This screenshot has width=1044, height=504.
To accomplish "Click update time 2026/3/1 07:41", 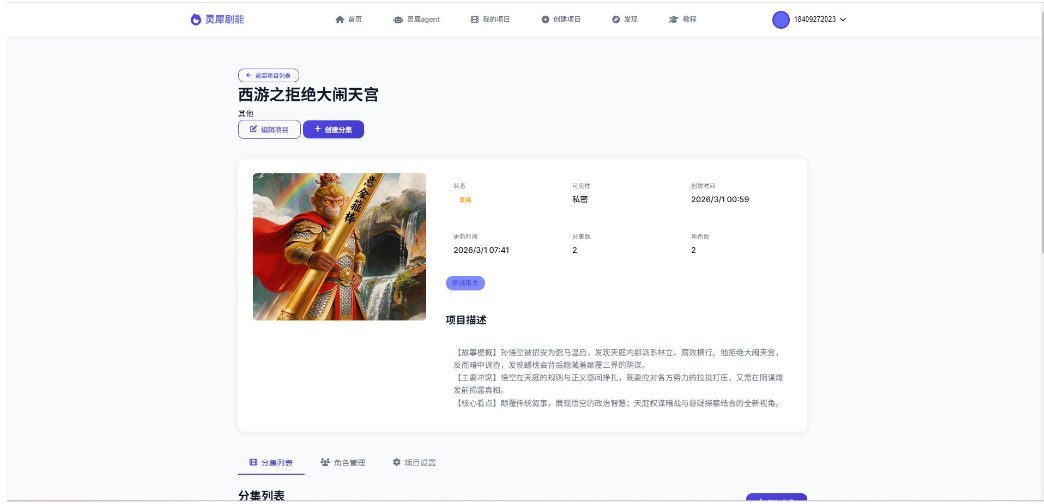I will pyautogui.click(x=481, y=250).
